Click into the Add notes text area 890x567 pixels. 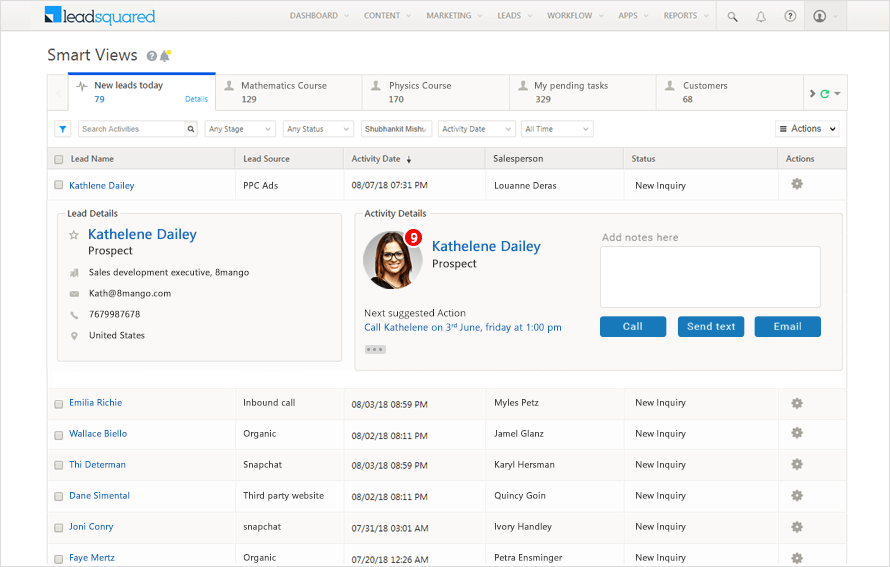710,277
